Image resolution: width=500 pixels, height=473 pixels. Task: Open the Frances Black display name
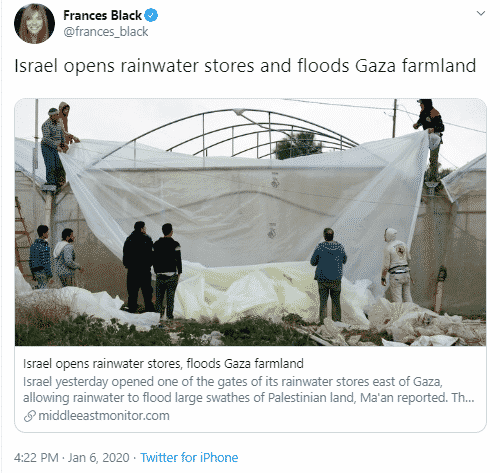tap(103, 15)
